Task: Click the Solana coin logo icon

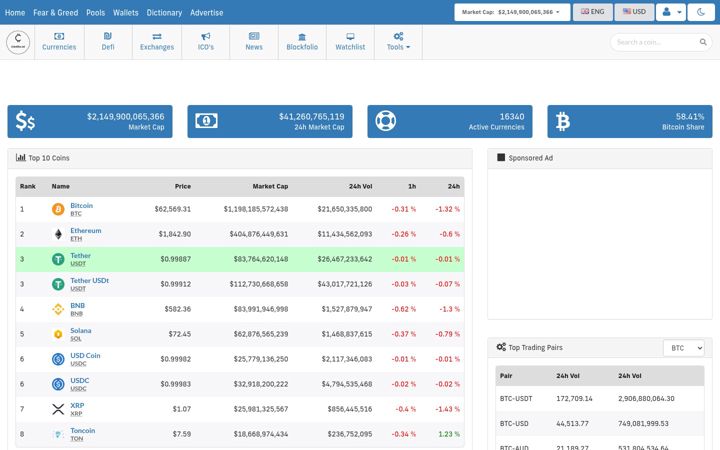Action: point(58,334)
